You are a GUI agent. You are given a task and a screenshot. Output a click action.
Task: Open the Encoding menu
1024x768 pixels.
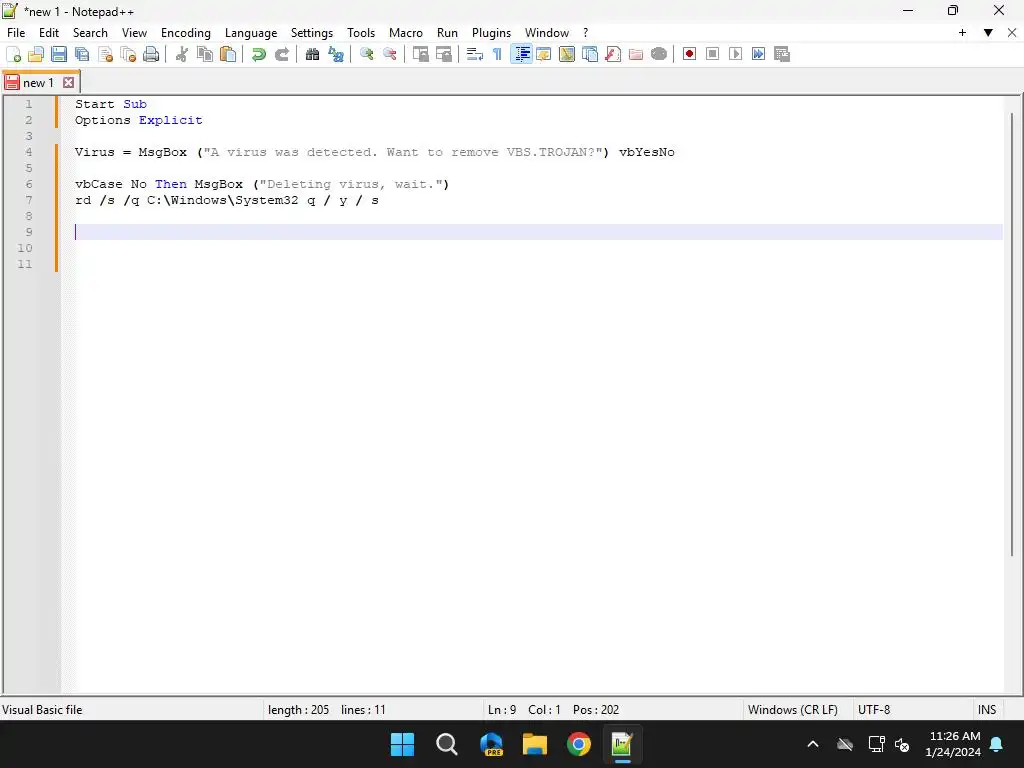pyautogui.click(x=185, y=33)
